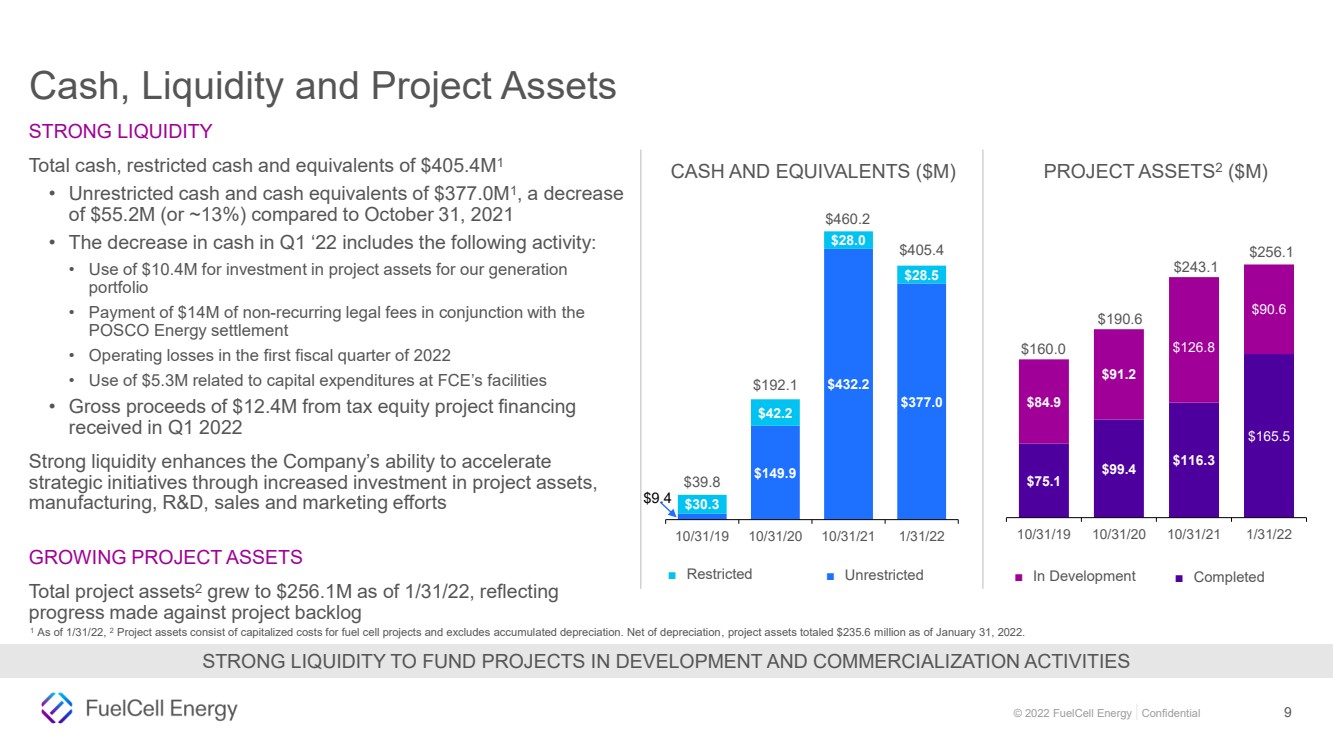This screenshot has height=749, width=1333.
Task: Click the $160.0 project assets total
Action: coord(1043,348)
